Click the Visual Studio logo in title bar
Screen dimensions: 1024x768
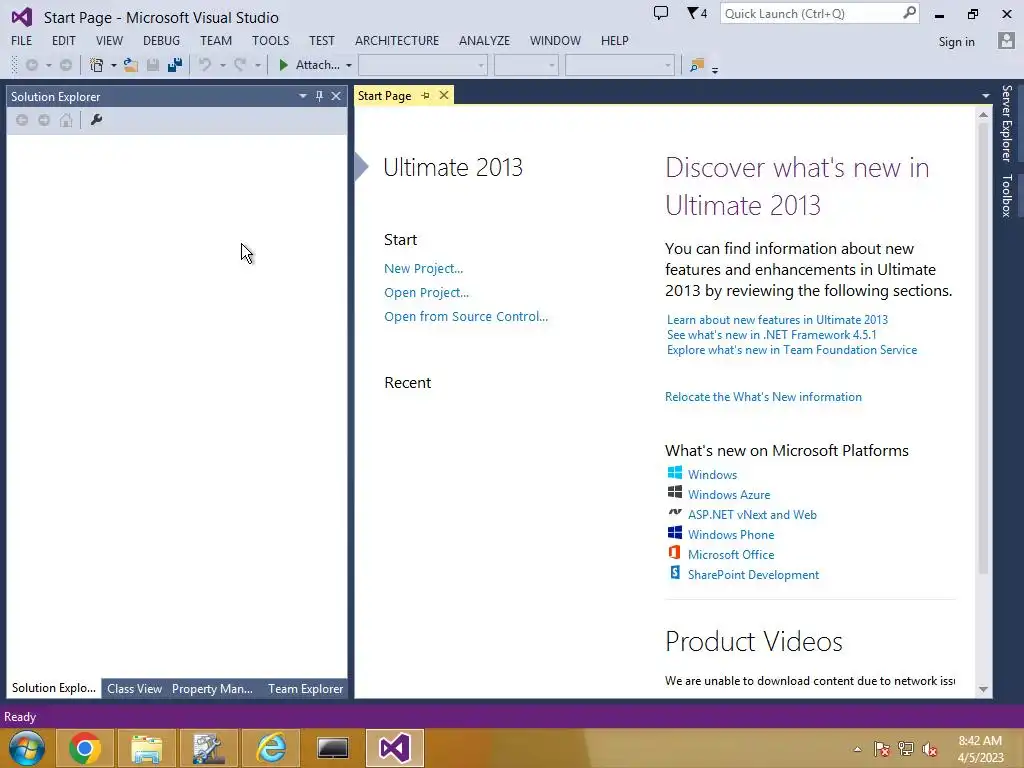click(x=22, y=17)
